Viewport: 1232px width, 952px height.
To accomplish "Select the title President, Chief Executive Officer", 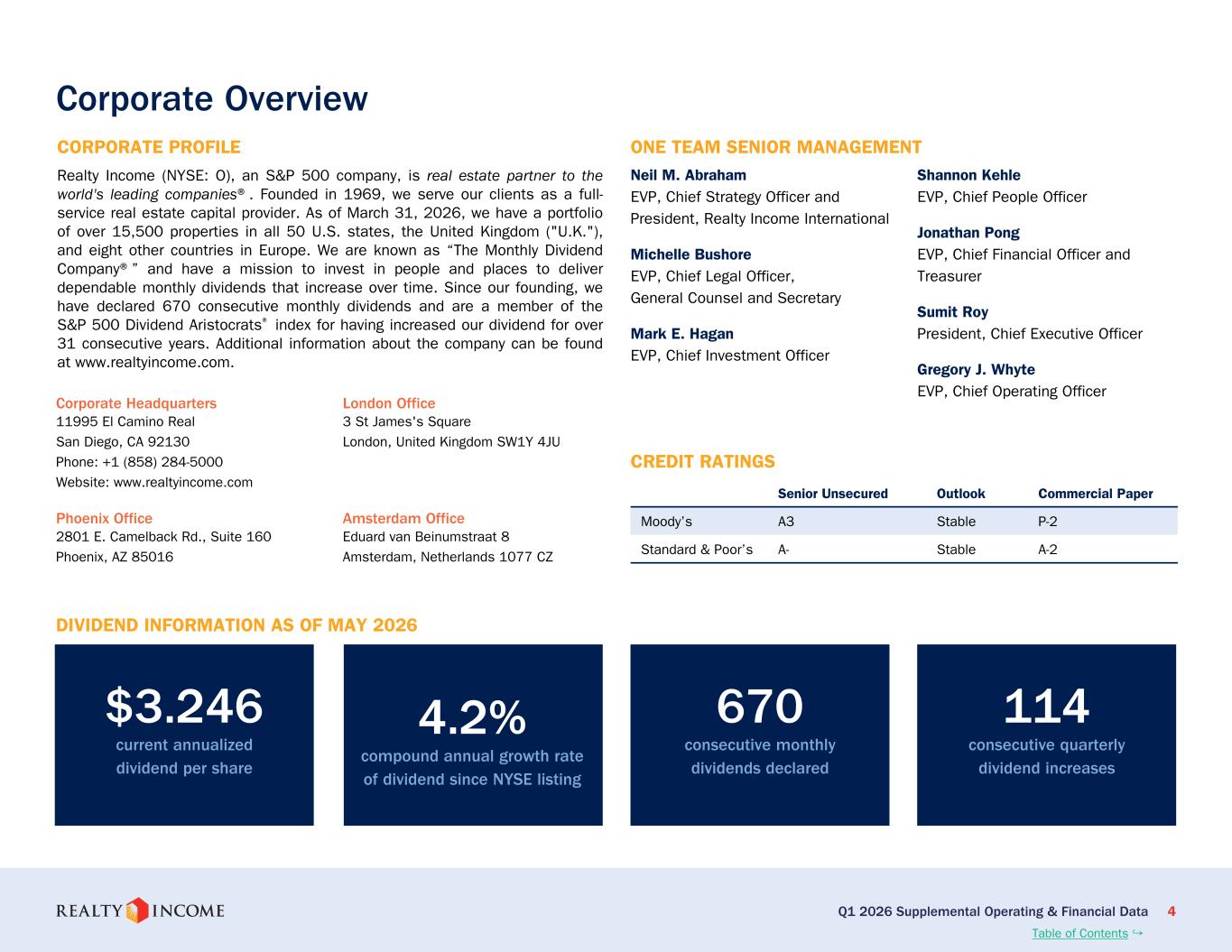I will (x=1030, y=334).
